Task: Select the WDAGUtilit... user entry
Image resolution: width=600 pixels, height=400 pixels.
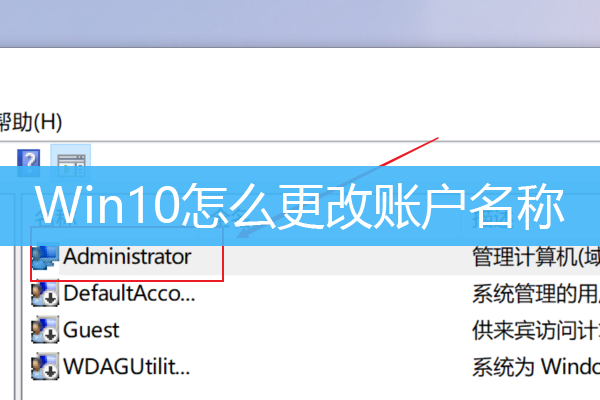Action: pyautogui.click(x=126, y=366)
